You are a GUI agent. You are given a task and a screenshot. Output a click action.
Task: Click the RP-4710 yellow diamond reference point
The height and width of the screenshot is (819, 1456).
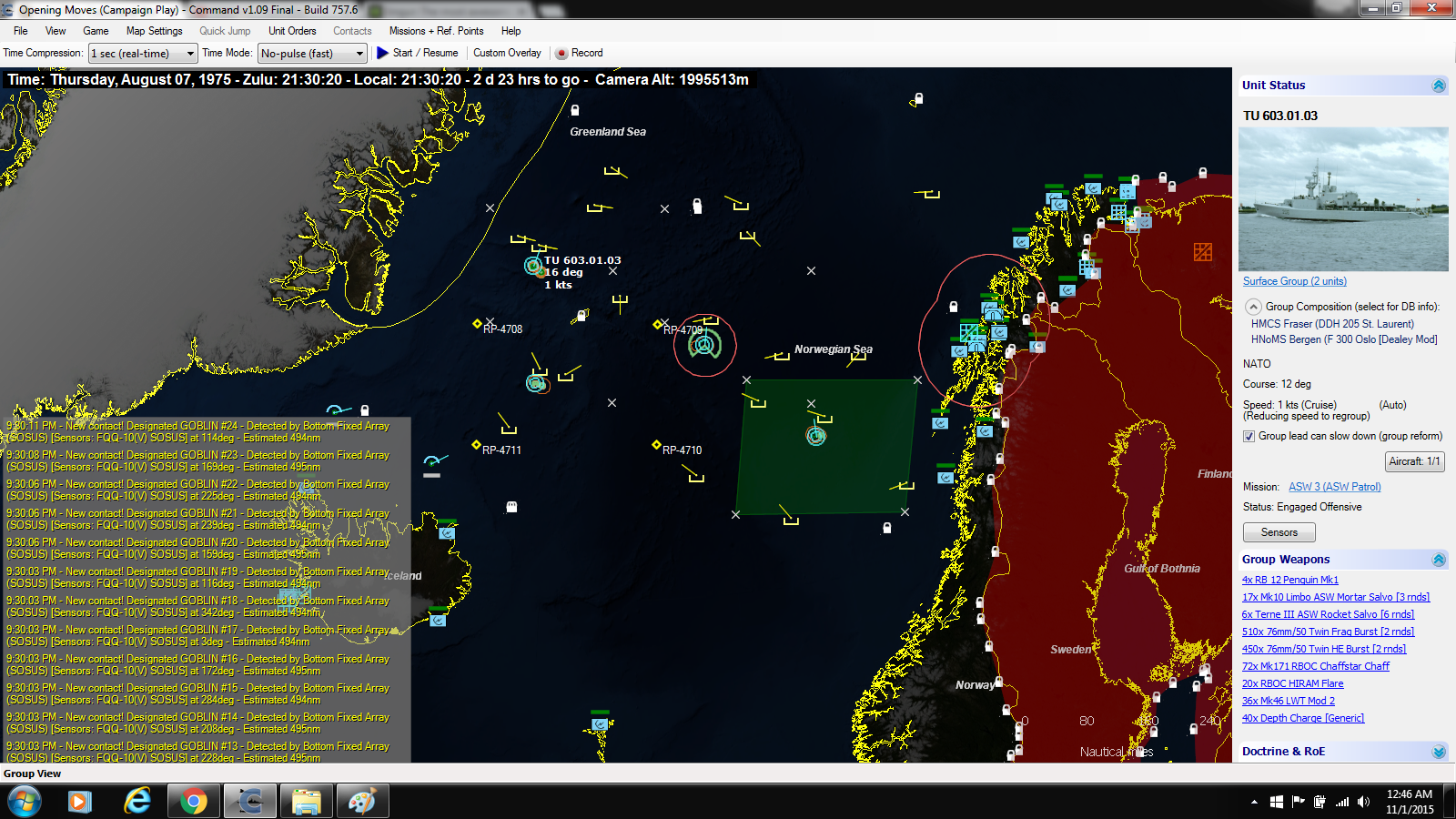[x=656, y=445]
